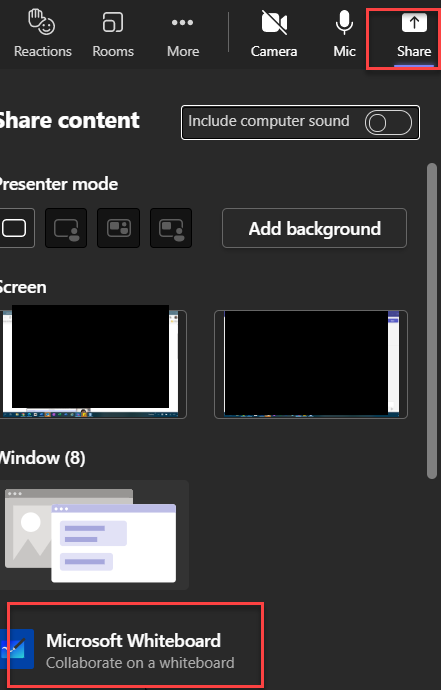Select Standout presenter mode
Viewport: 441px width, 690px height.
tap(66, 228)
